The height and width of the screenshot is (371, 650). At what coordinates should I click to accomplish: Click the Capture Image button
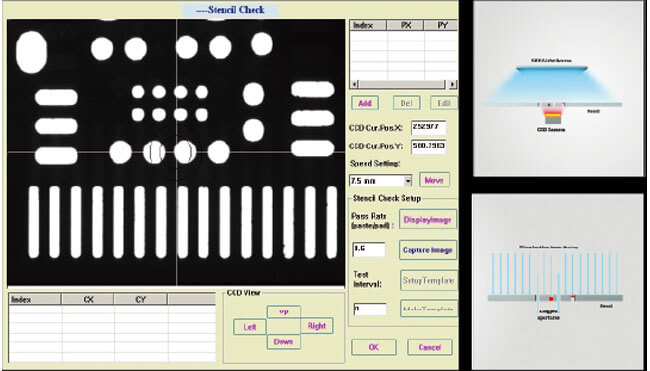point(428,250)
